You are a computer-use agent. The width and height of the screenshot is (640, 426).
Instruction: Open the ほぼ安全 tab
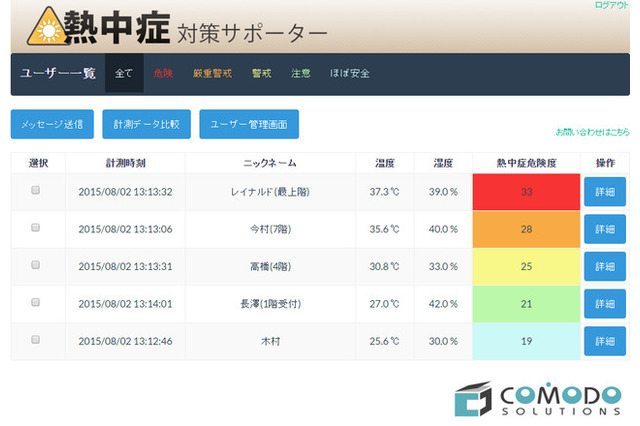[x=350, y=73]
